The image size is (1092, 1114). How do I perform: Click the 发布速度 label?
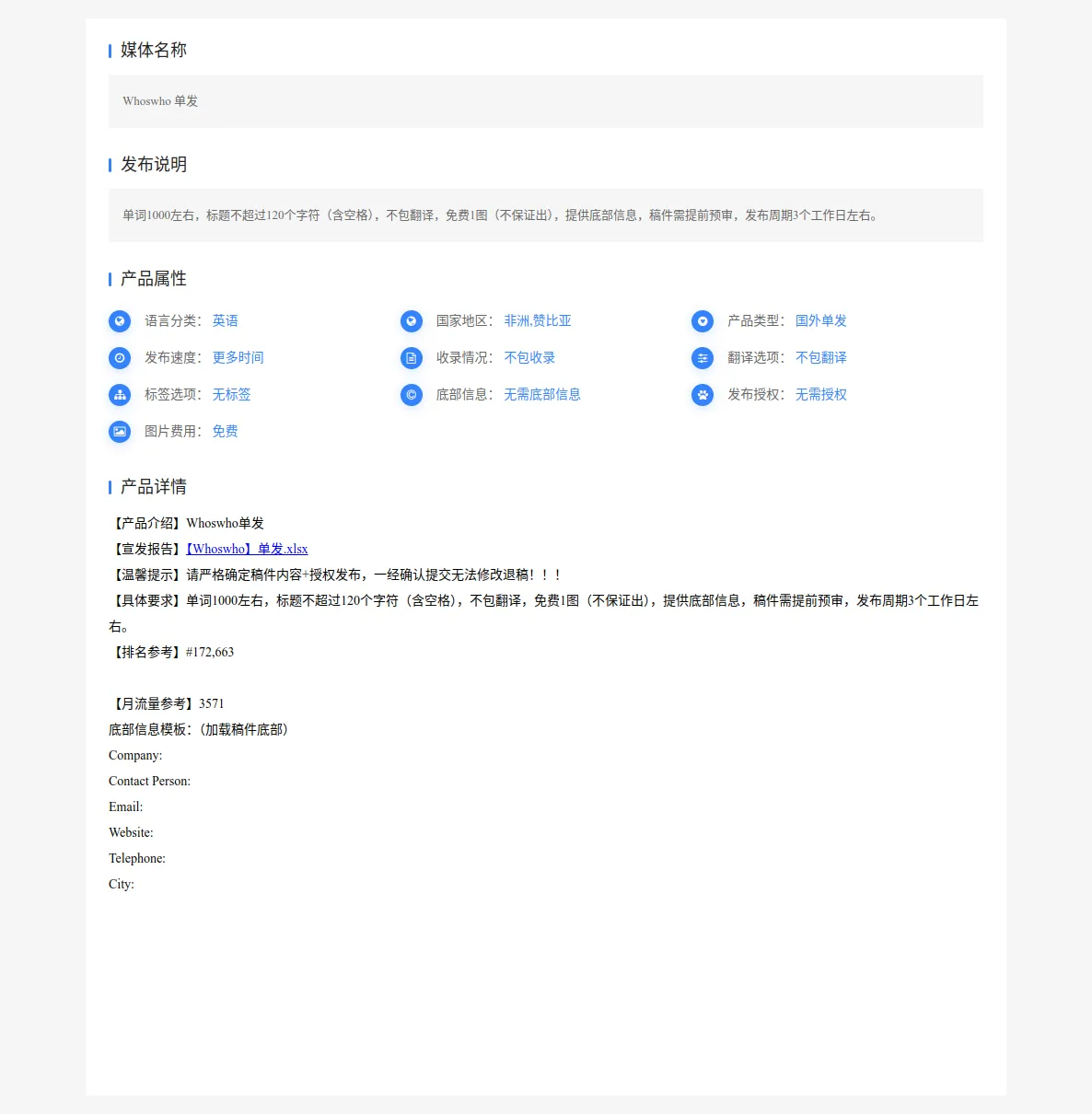173,358
